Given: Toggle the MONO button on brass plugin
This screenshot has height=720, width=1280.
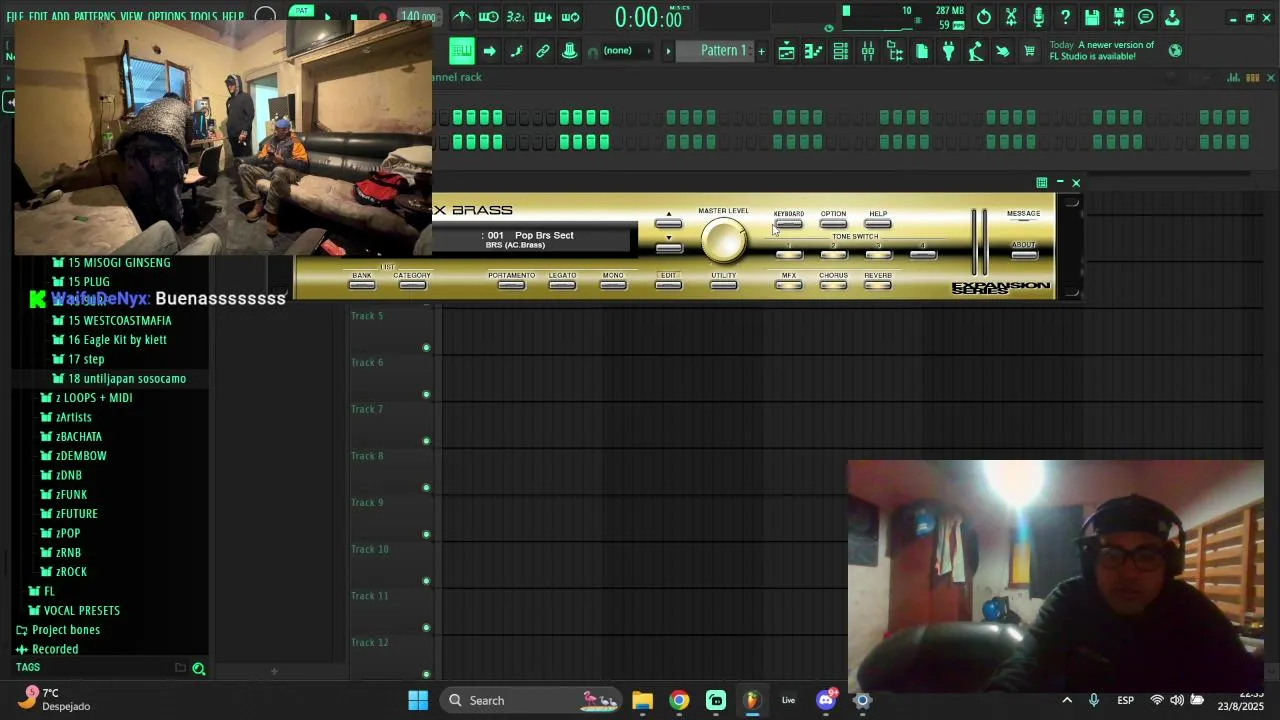Looking at the screenshot, I should pos(613,285).
